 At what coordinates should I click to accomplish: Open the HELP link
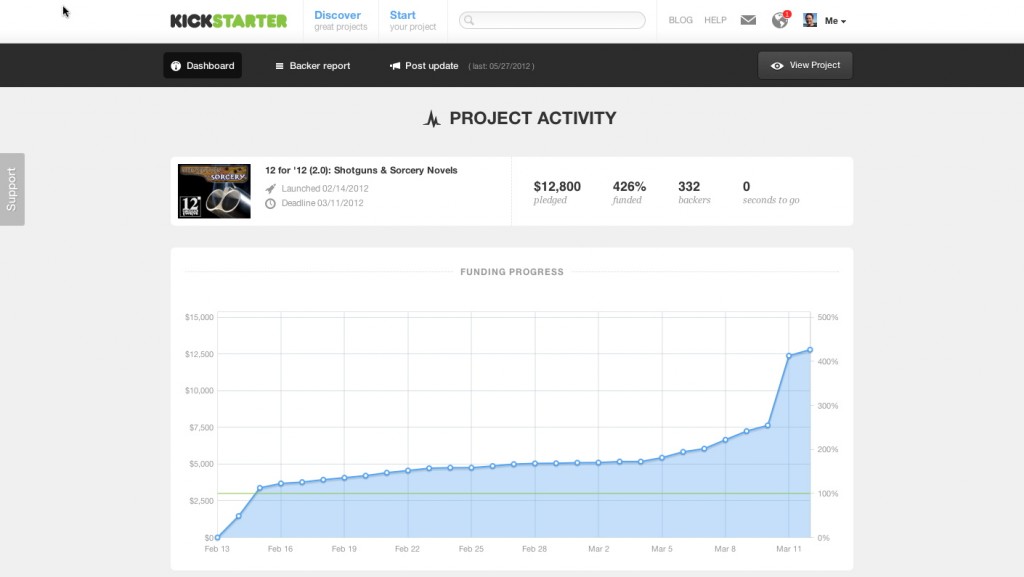pos(715,20)
